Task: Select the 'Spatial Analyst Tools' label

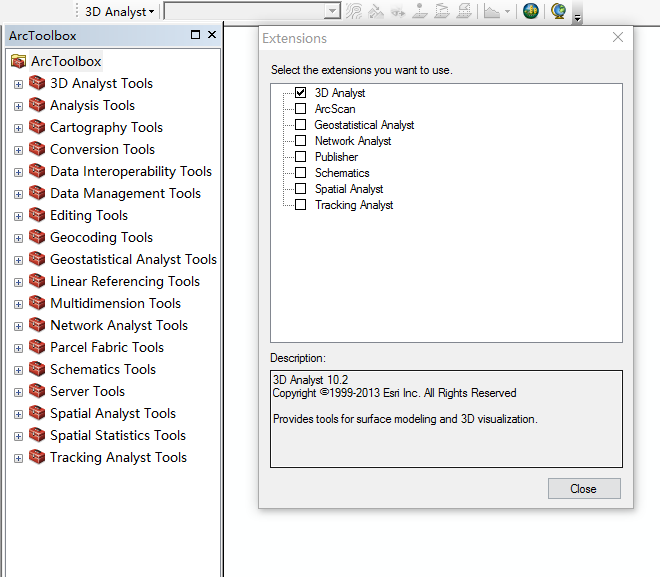Action: (x=113, y=413)
